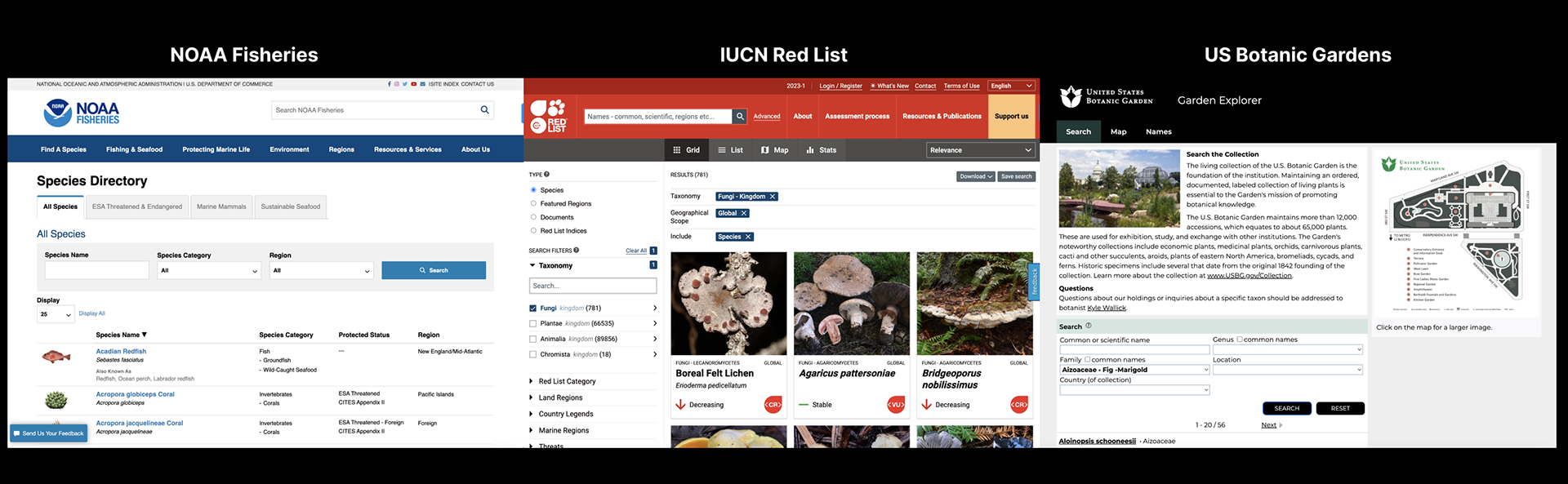Open NOAA Facebook icon in header
The height and width of the screenshot is (484, 1568).
[x=390, y=84]
